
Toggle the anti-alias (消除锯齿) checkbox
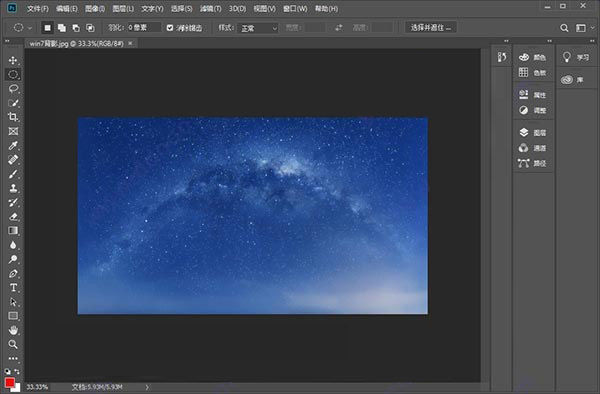click(x=170, y=28)
